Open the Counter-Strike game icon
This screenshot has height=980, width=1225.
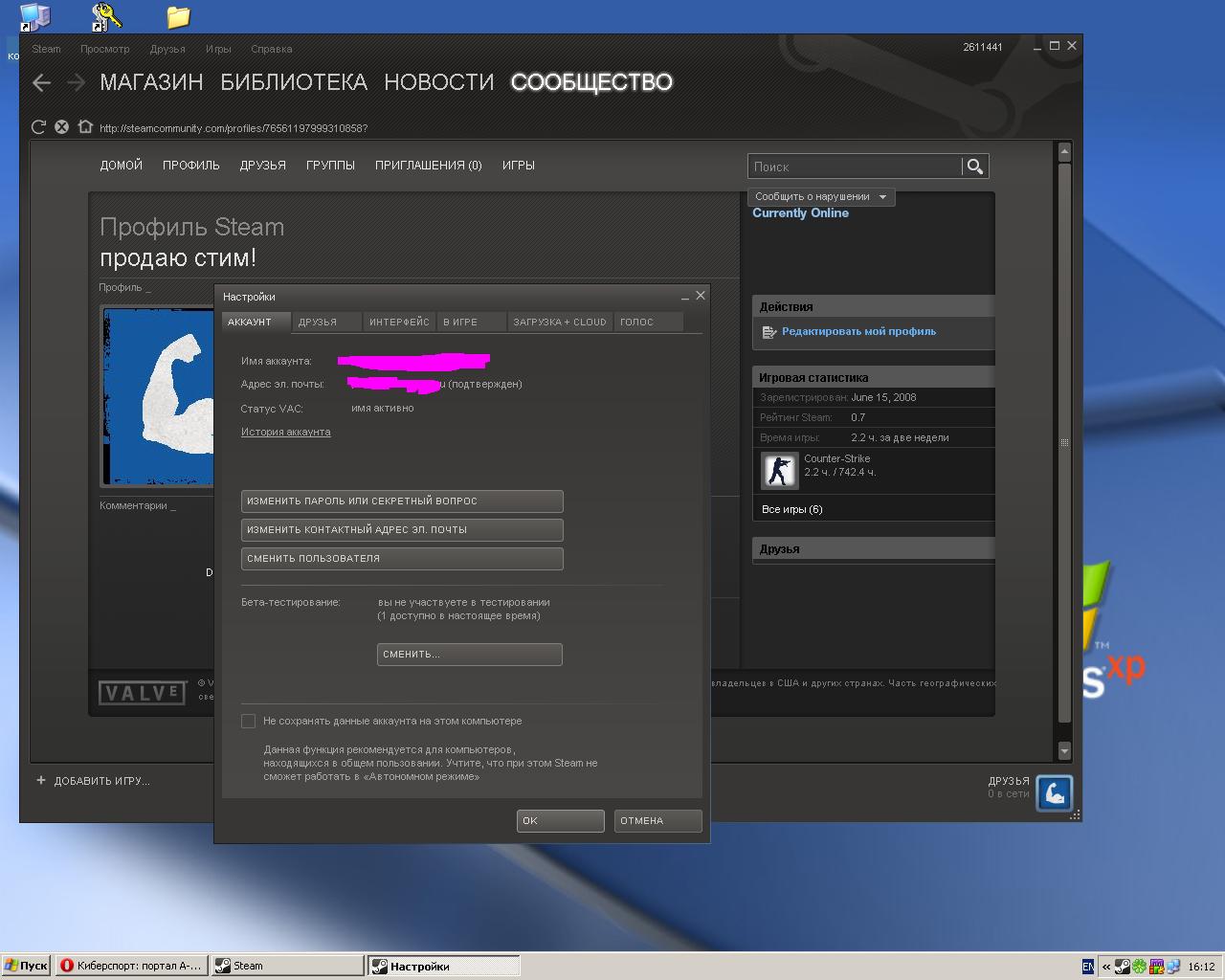click(x=779, y=471)
